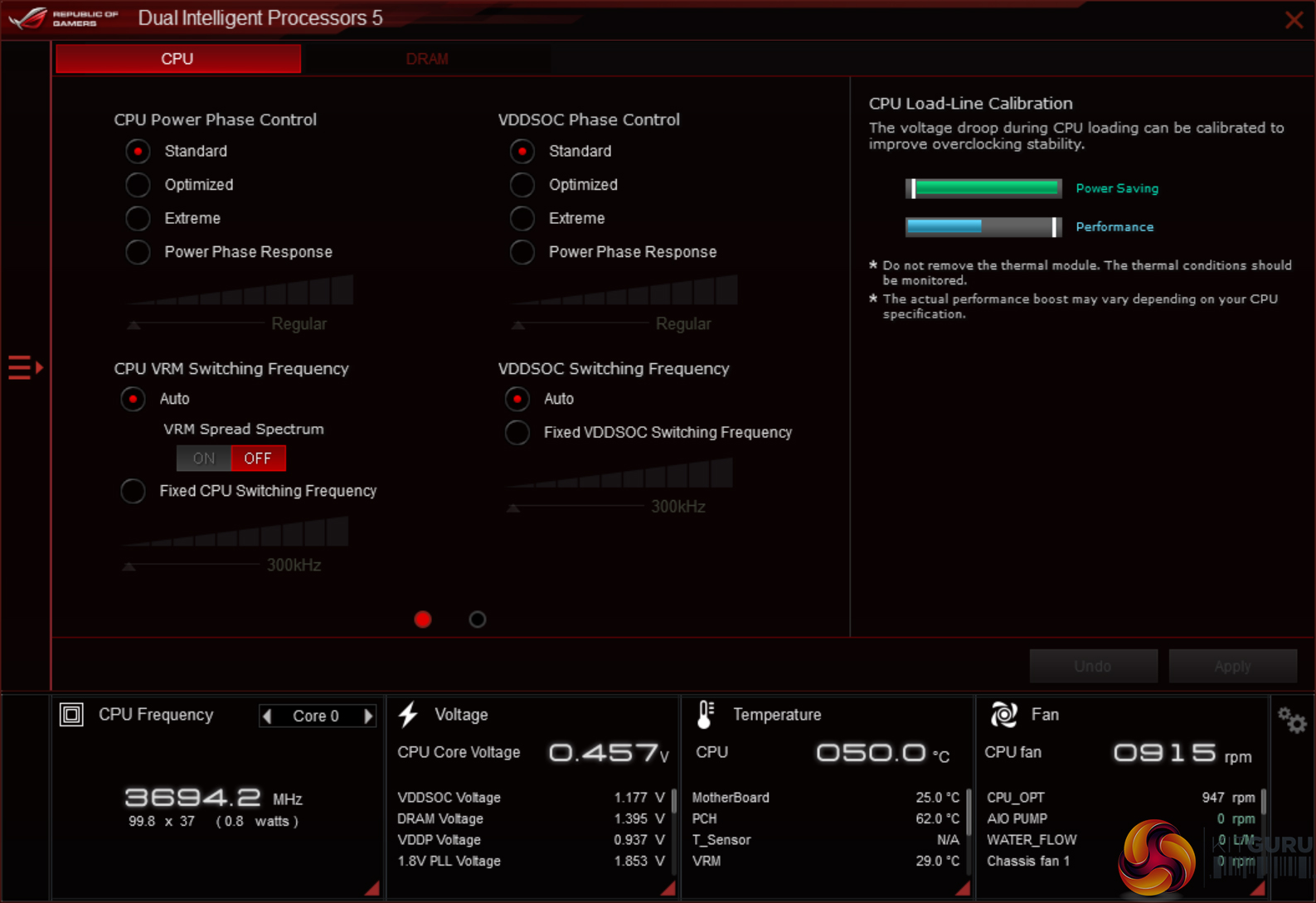
Task: Click the VDDP Voltage row
Action: coord(531,840)
